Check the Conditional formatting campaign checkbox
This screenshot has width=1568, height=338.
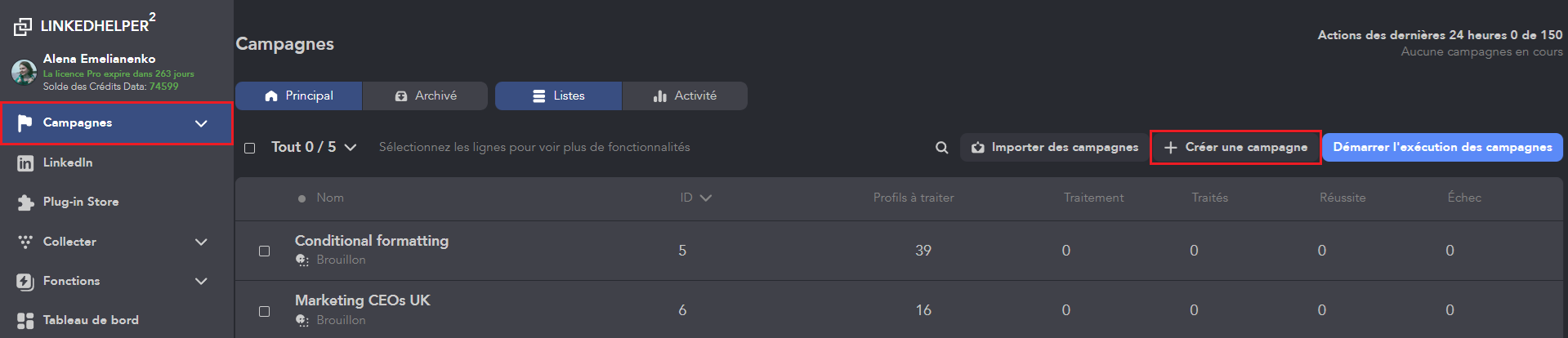[264, 251]
